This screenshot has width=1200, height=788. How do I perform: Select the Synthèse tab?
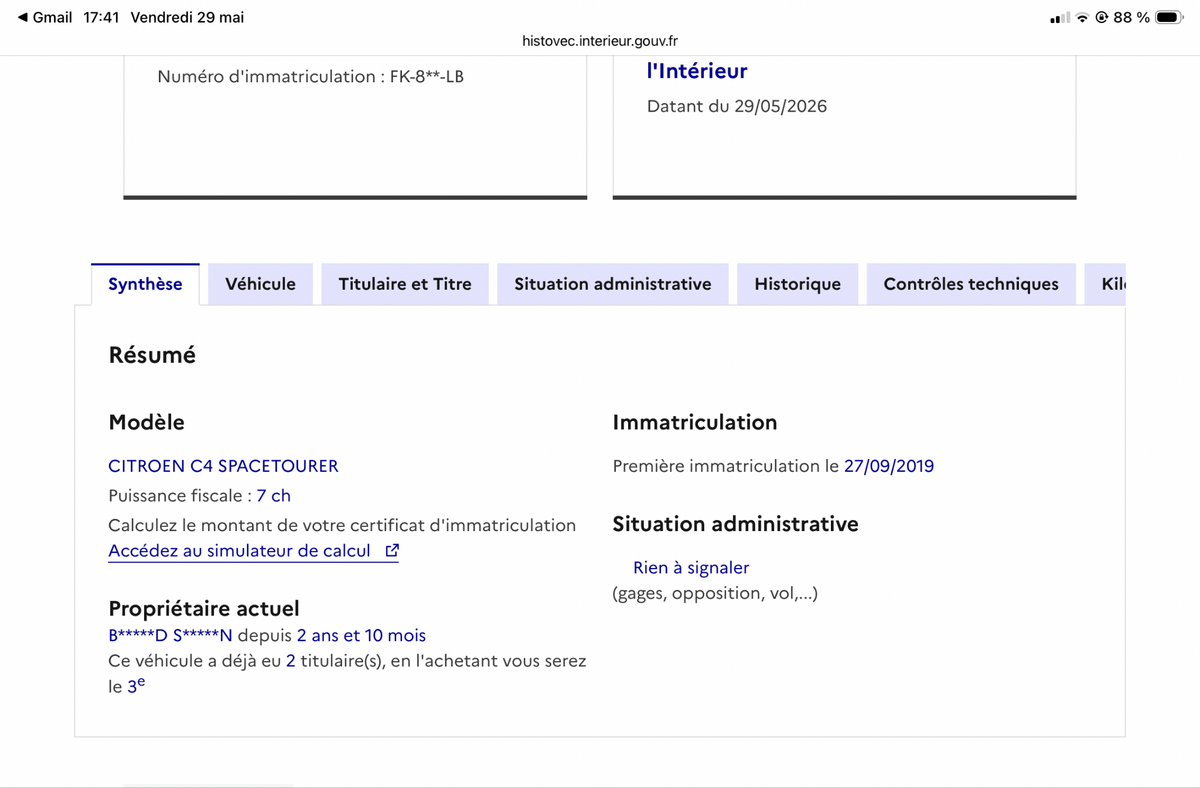tap(145, 284)
